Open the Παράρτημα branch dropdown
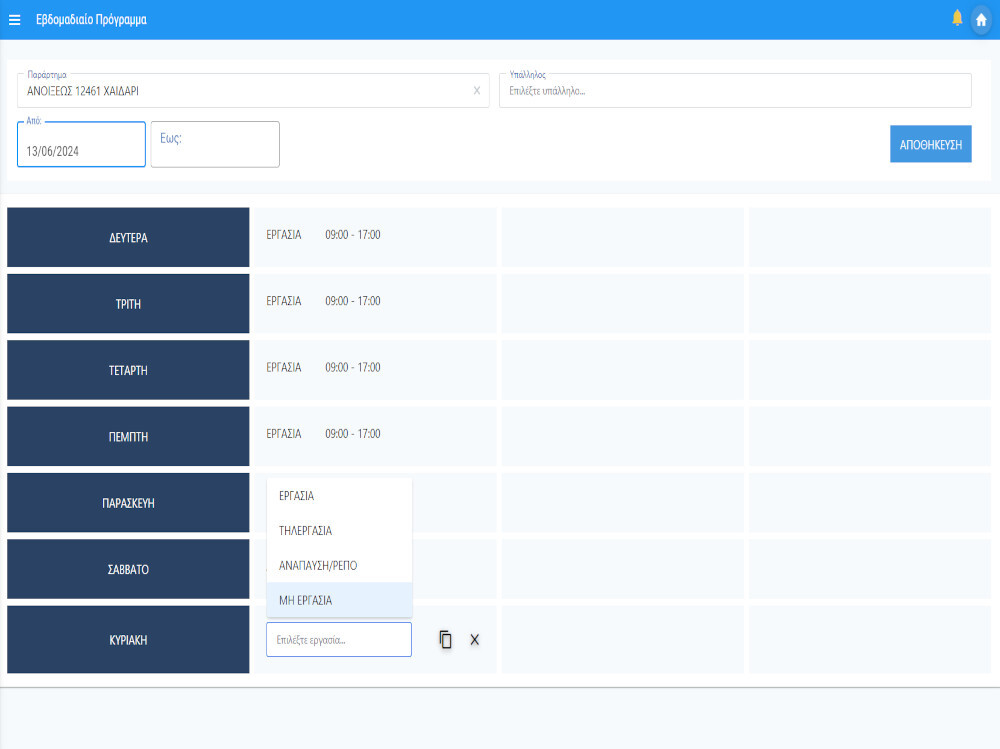Screen dimensions: 1000x749 coord(245,91)
